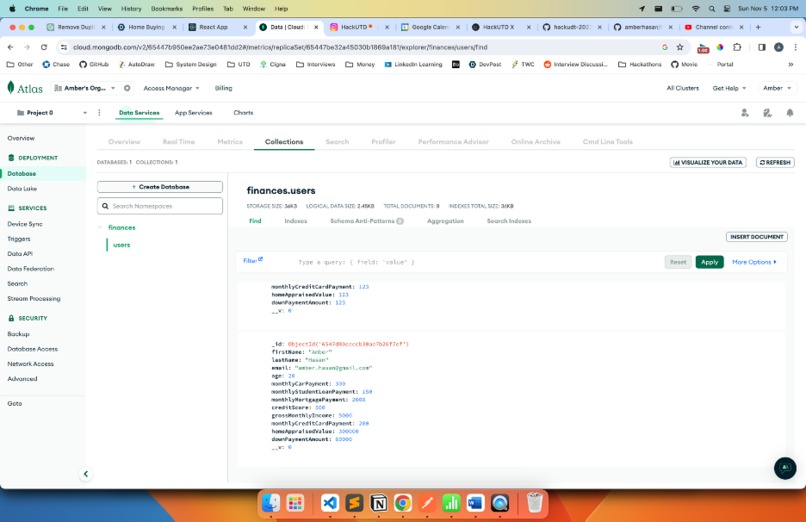The image size is (806, 522).
Task: Open the Project 0 selector dropdown
Action: 51,113
